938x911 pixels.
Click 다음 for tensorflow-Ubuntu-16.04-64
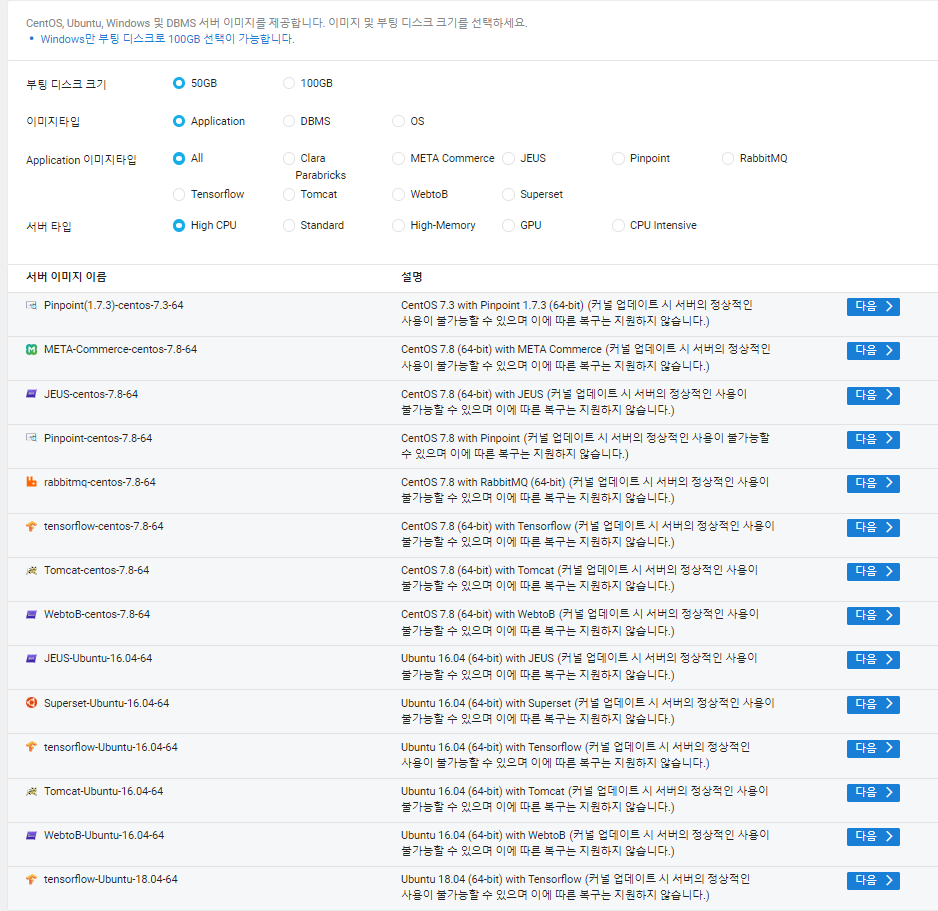pyautogui.click(x=873, y=748)
